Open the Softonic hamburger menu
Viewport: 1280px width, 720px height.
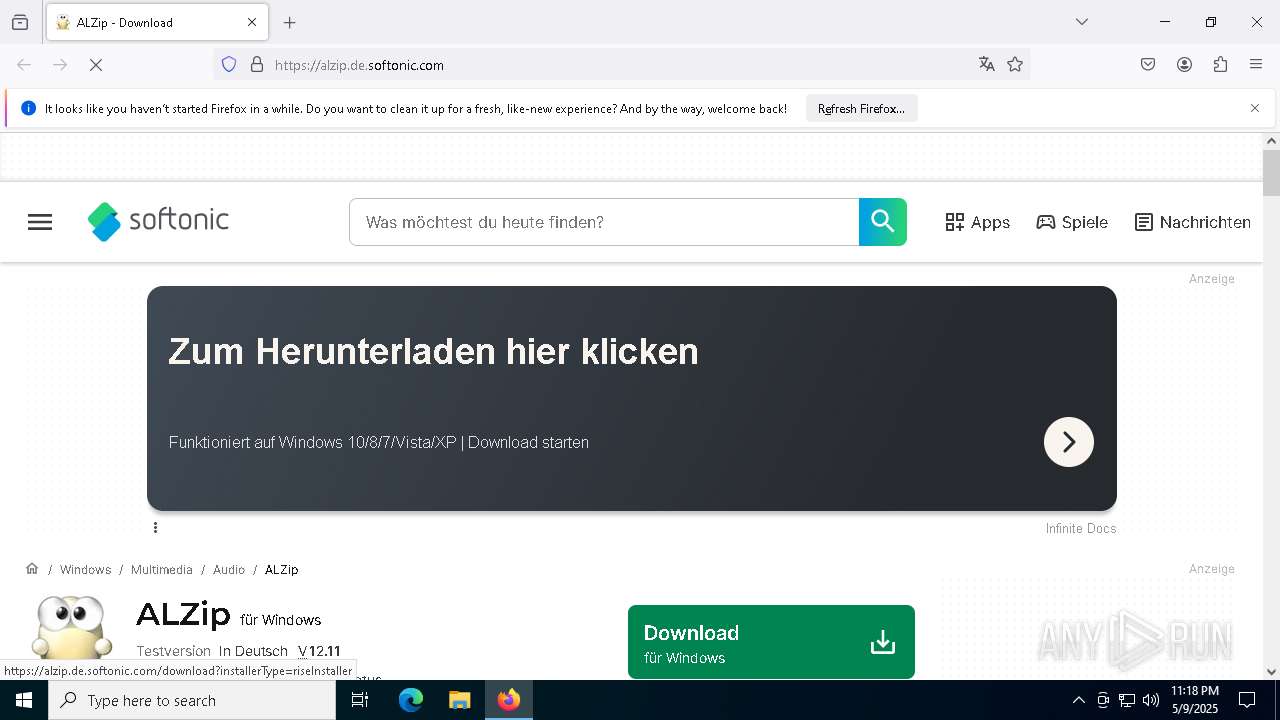tap(40, 222)
